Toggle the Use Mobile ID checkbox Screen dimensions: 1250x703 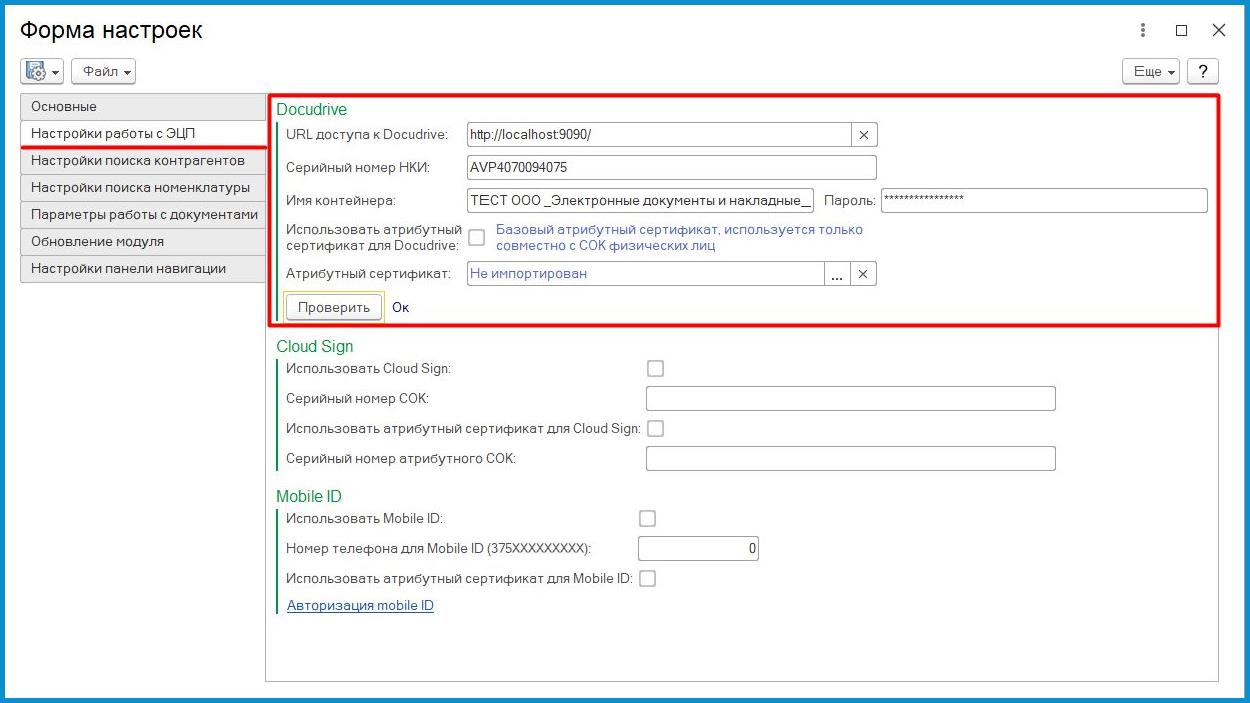coord(647,518)
